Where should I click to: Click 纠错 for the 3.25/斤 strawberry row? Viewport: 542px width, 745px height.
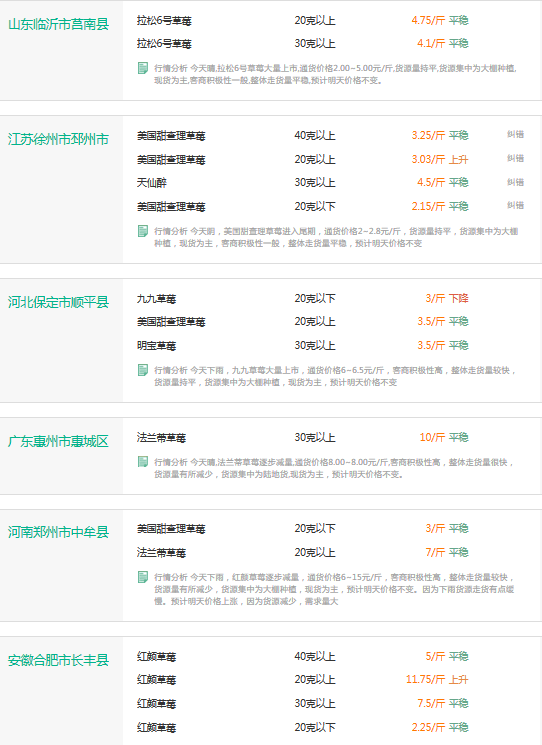(x=515, y=134)
